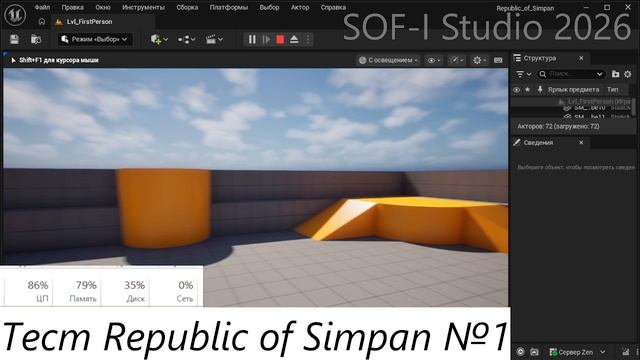Click the star column header icon

(527, 89)
